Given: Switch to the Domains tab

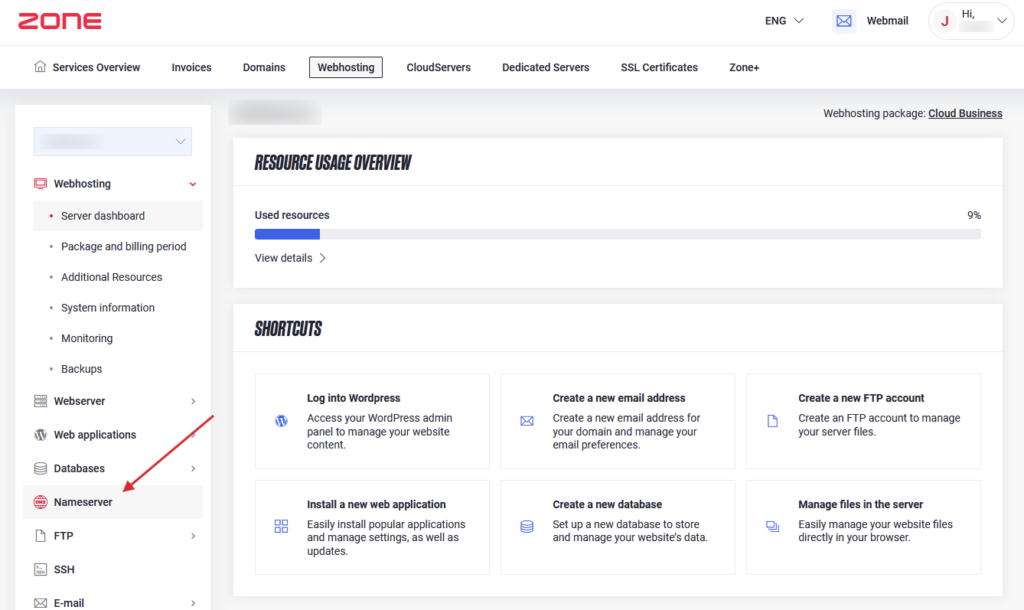Looking at the screenshot, I should (264, 67).
